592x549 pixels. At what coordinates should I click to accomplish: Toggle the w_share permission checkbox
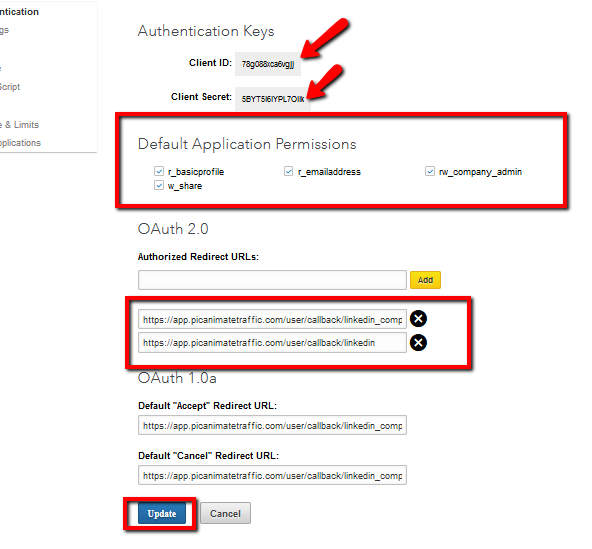(159, 185)
